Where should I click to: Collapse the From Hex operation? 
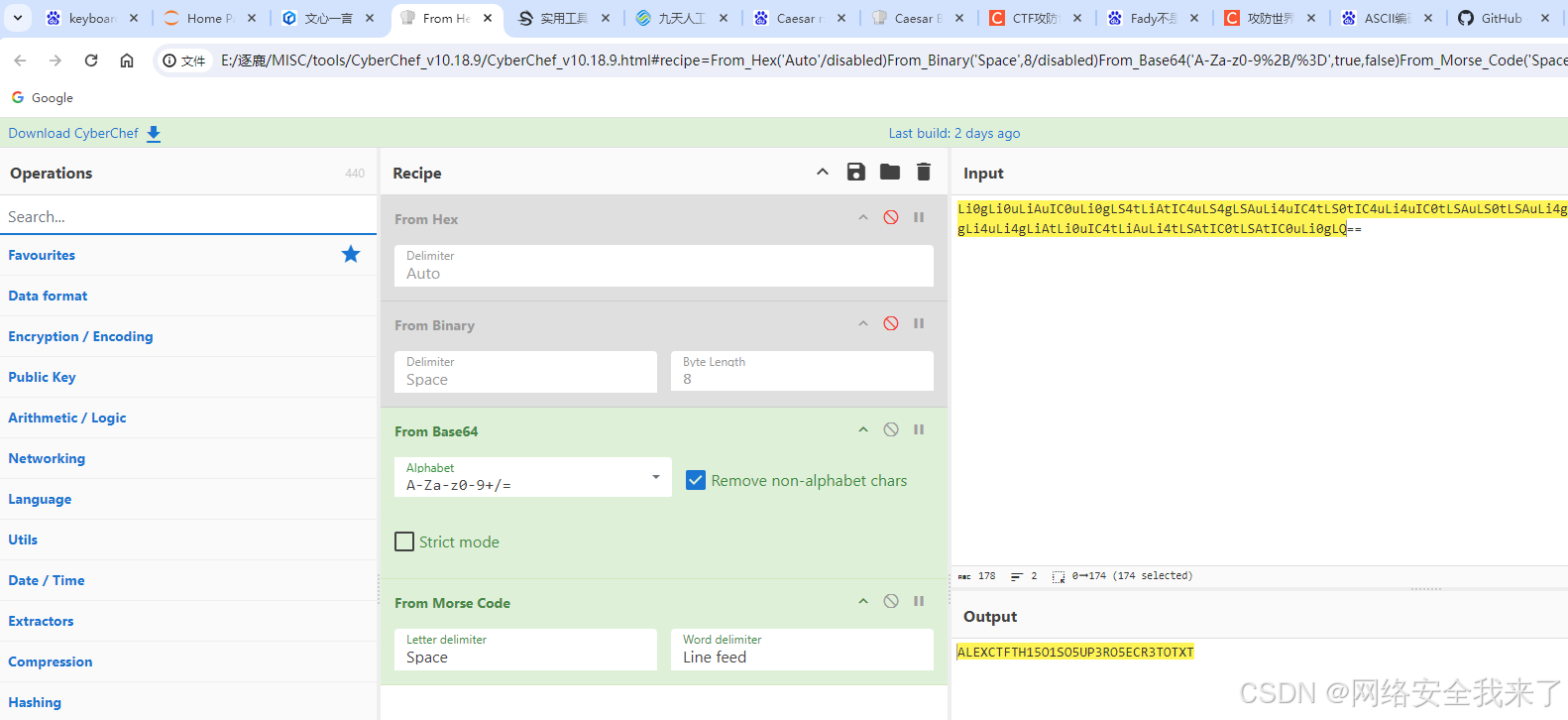[x=863, y=217]
